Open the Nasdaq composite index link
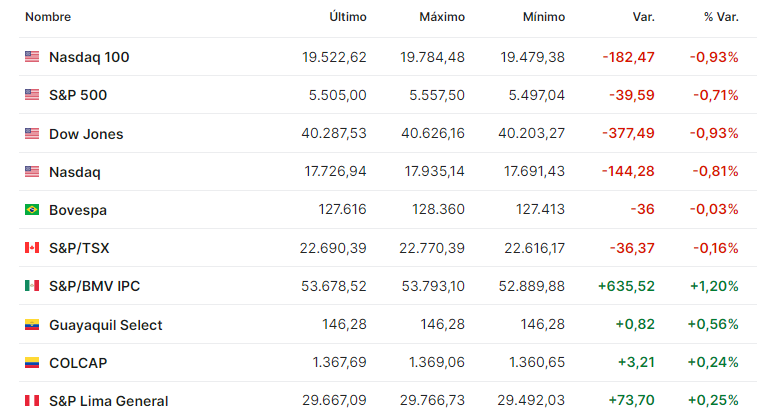Viewport: 757px width, 416px height. click(75, 172)
